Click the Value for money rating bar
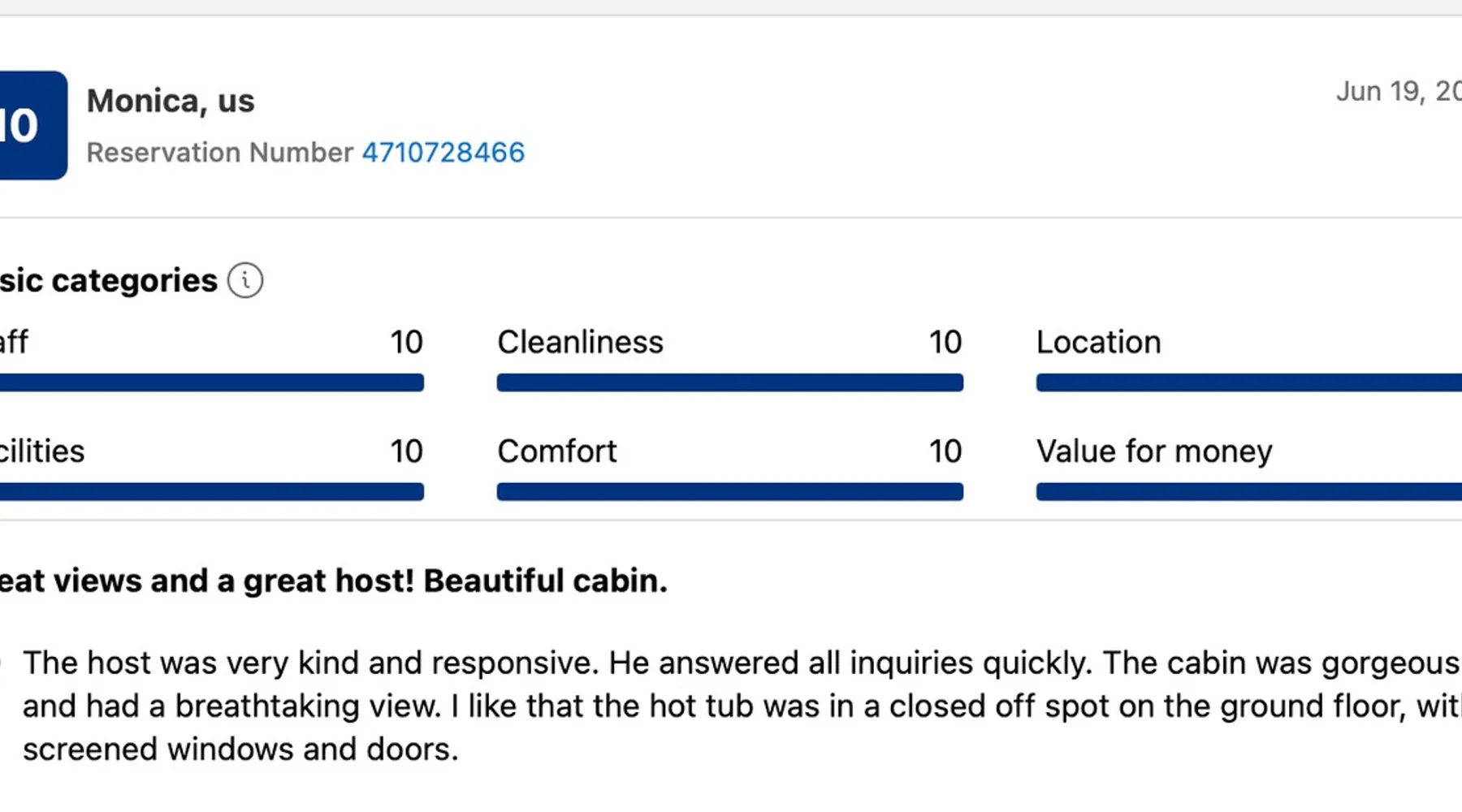The width and height of the screenshot is (1462, 812). pos(1248,491)
